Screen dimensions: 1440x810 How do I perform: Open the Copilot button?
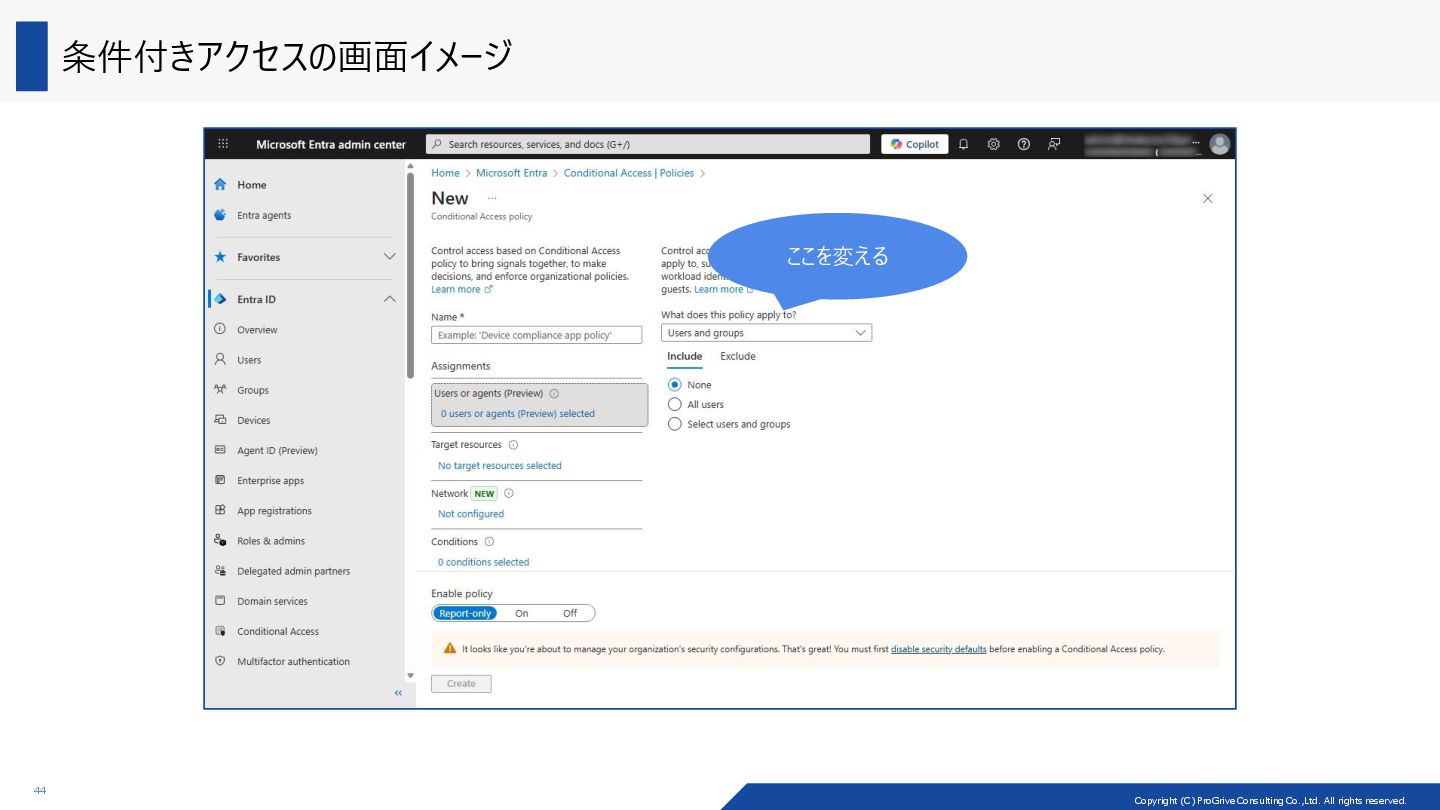915,144
